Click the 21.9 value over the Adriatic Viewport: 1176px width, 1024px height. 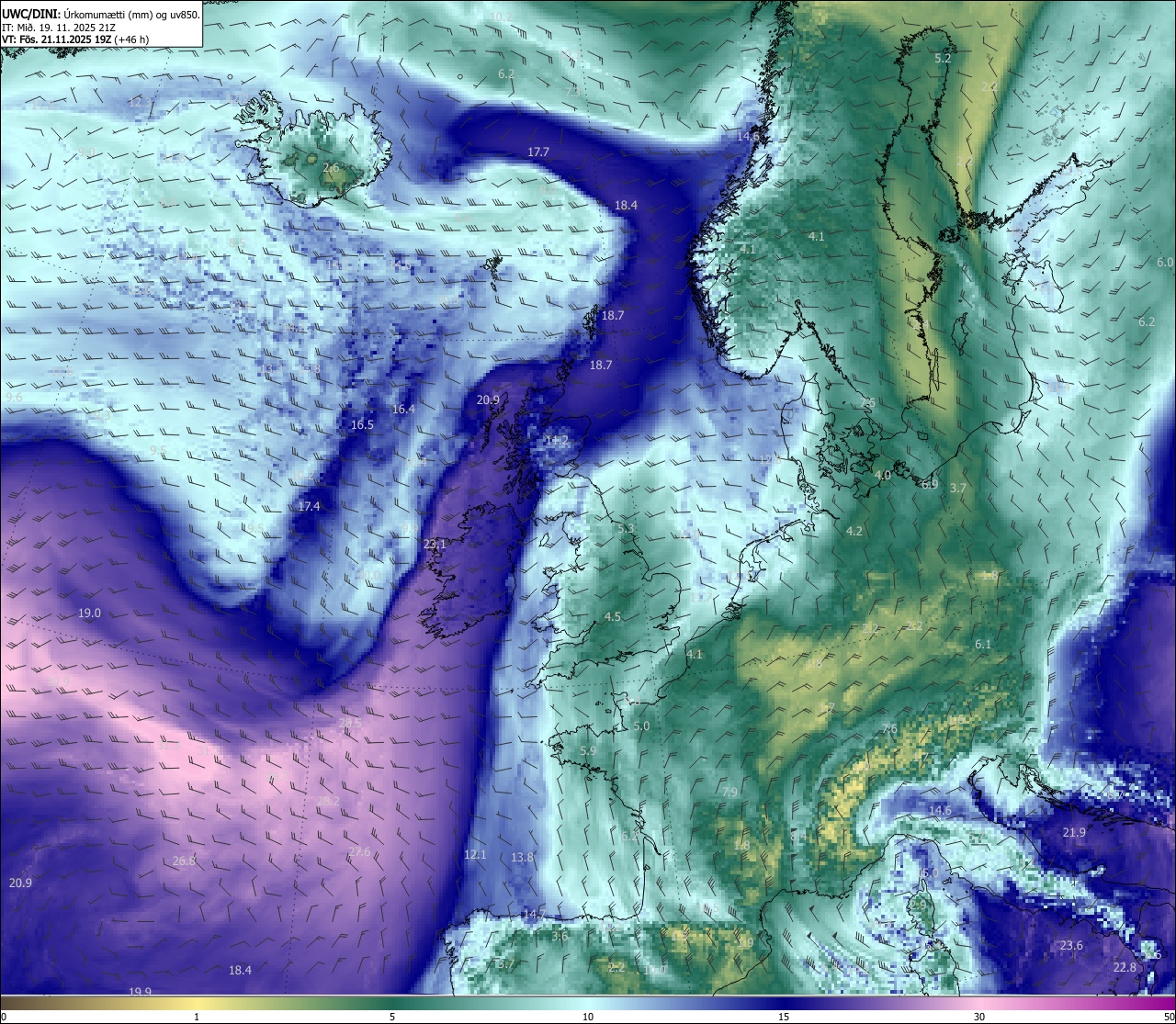1074,832
